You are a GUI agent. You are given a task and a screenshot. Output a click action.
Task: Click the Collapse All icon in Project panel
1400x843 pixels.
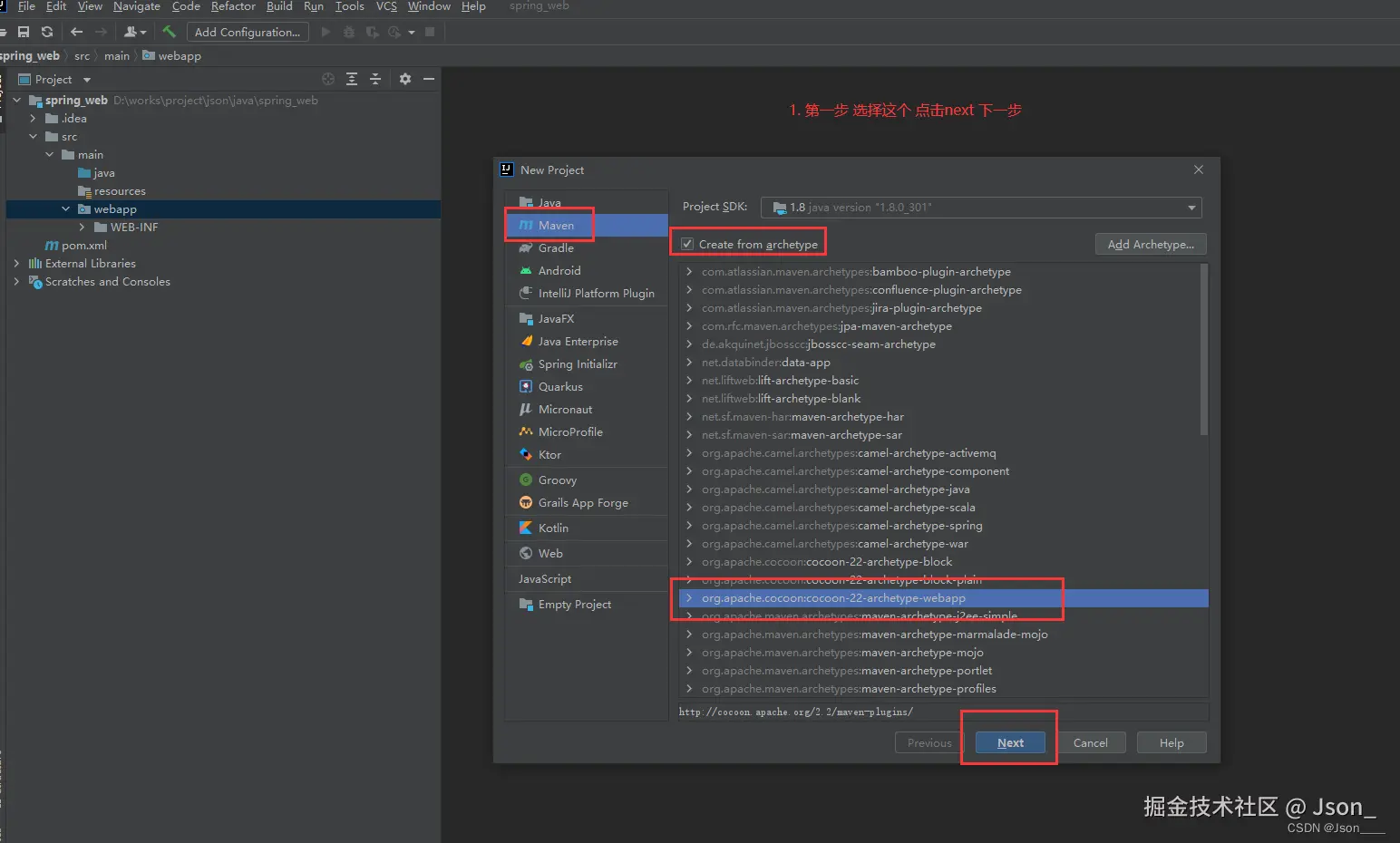tap(375, 79)
